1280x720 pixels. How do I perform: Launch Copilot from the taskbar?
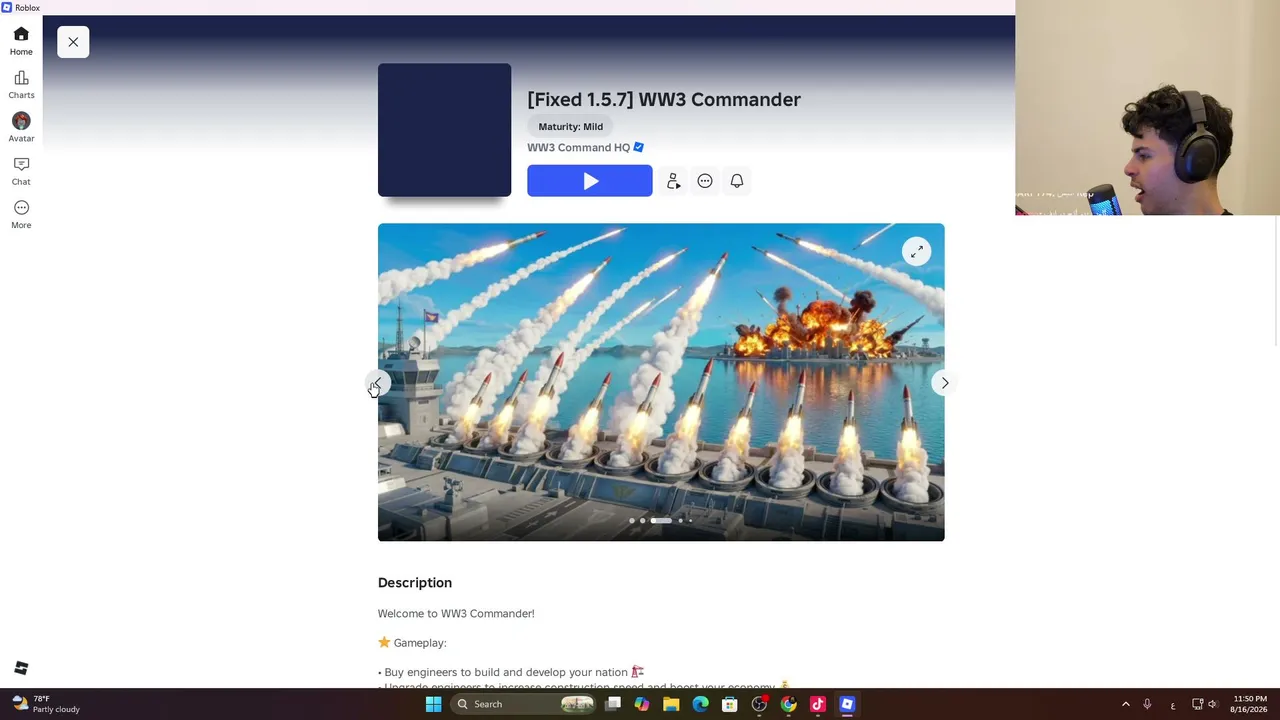coord(642,704)
